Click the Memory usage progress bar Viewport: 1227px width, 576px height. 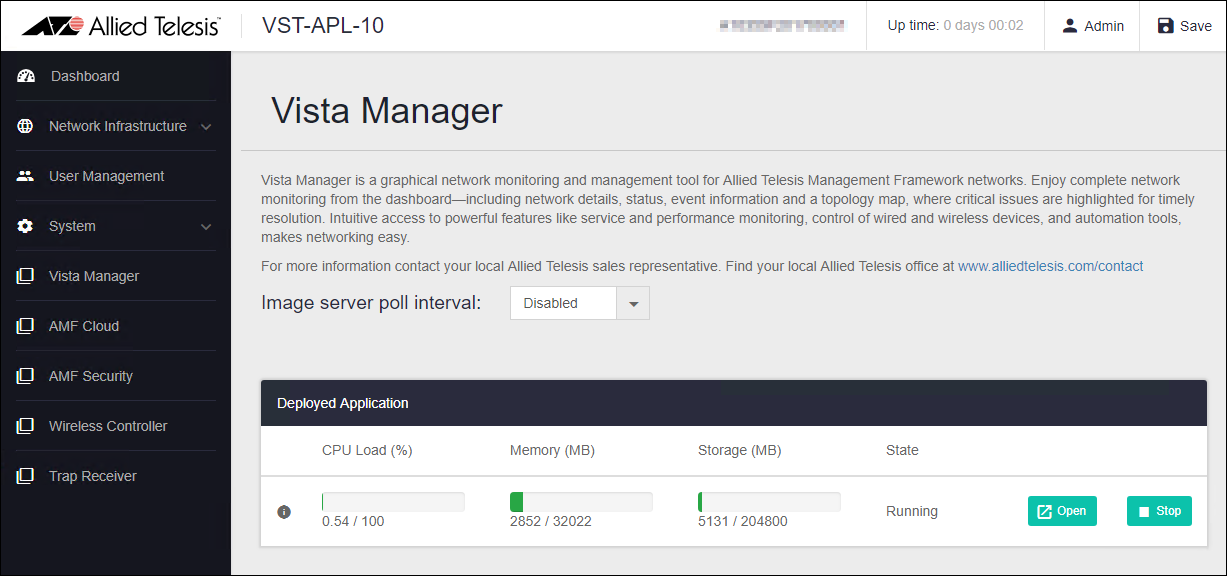(581, 502)
